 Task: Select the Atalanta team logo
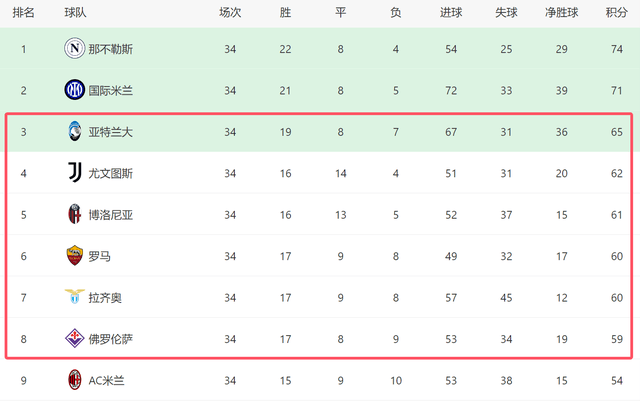pyautogui.click(x=74, y=131)
